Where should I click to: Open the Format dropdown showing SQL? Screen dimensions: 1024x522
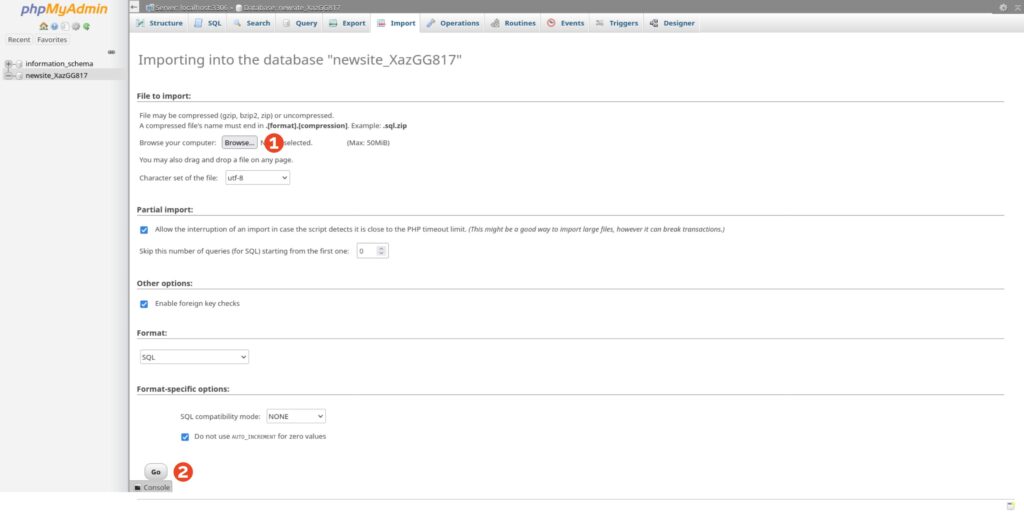194,357
